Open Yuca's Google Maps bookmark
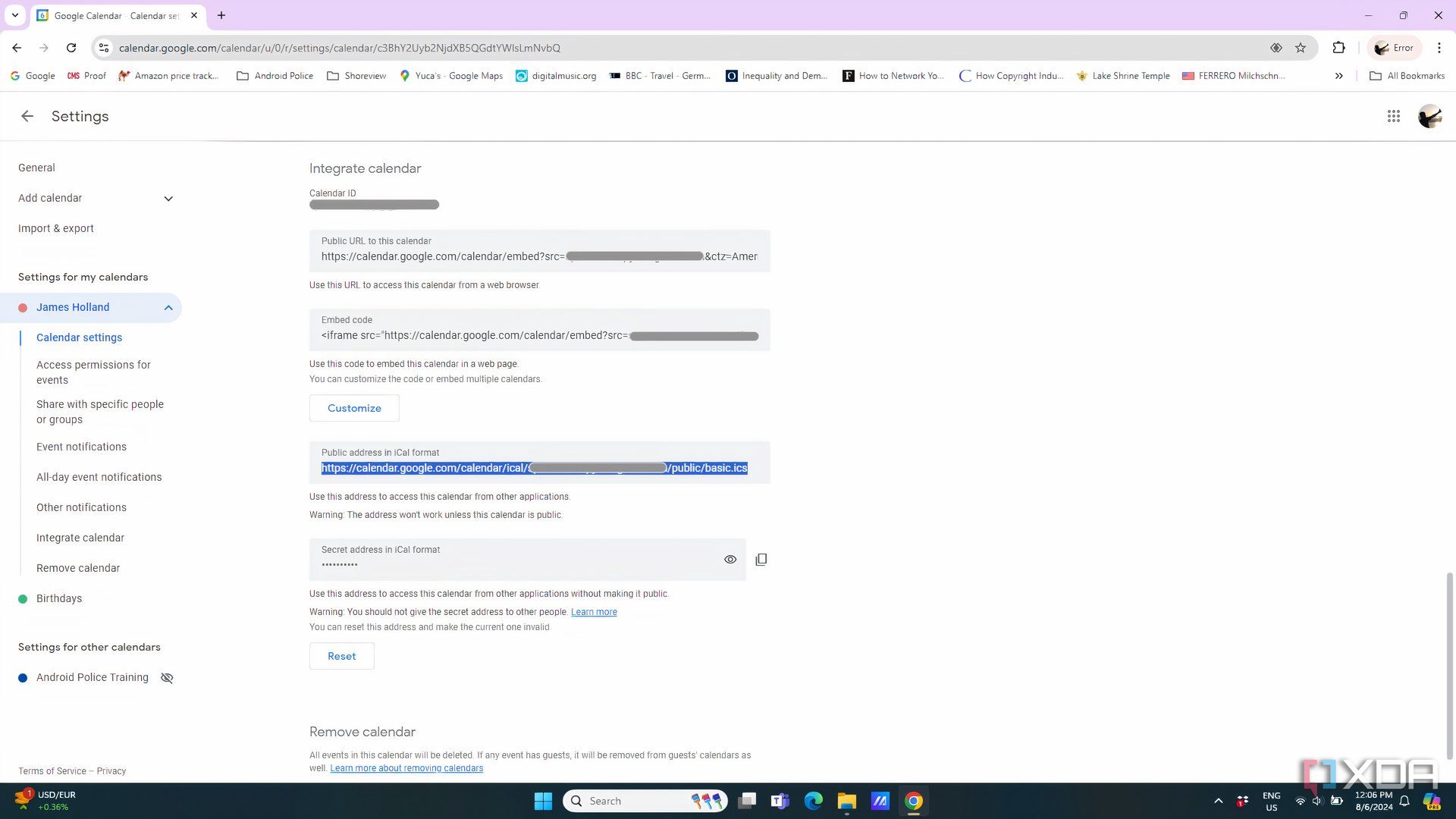This screenshot has width=1456, height=819. click(x=451, y=76)
